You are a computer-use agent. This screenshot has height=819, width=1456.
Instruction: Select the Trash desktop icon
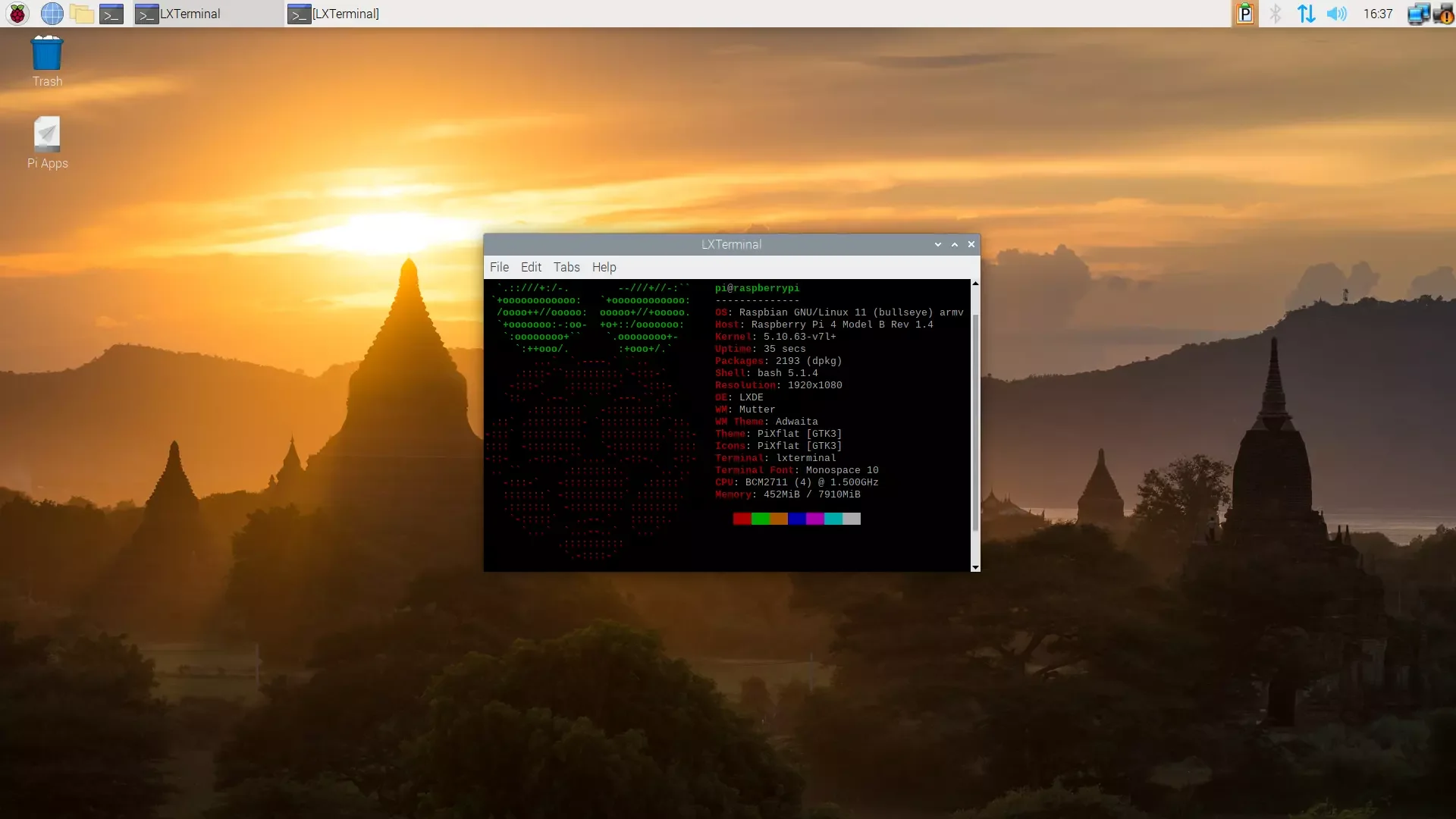tap(47, 61)
